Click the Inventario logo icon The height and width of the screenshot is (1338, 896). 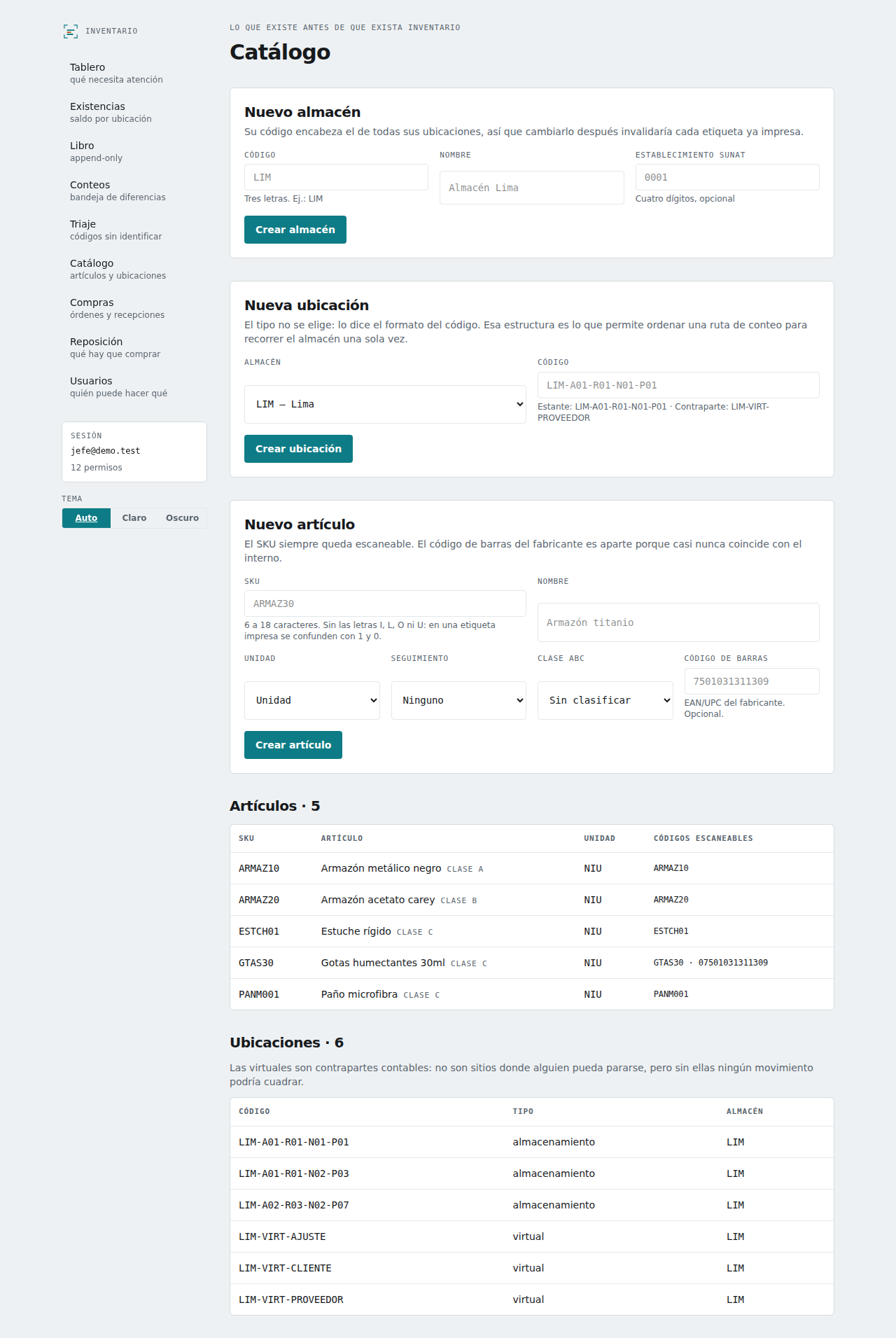click(x=71, y=32)
